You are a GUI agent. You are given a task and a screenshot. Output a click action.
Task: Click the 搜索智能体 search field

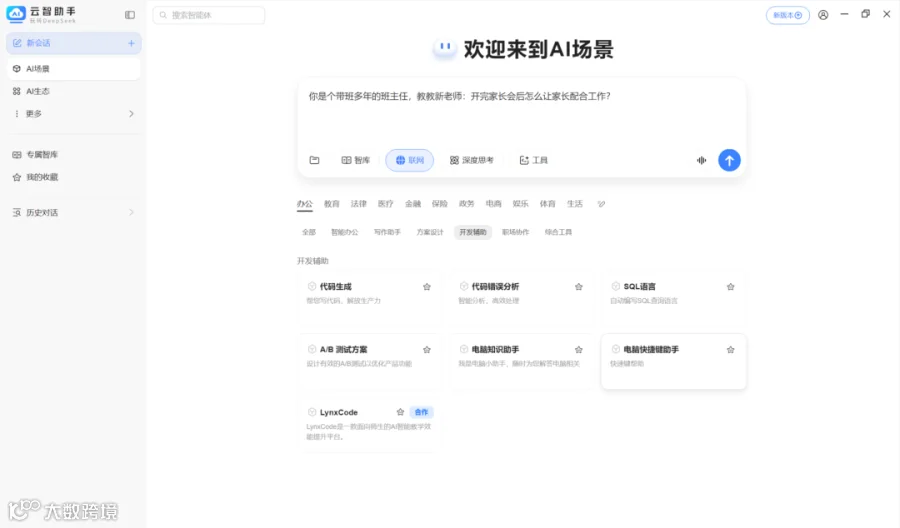pyautogui.click(x=209, y=15)
